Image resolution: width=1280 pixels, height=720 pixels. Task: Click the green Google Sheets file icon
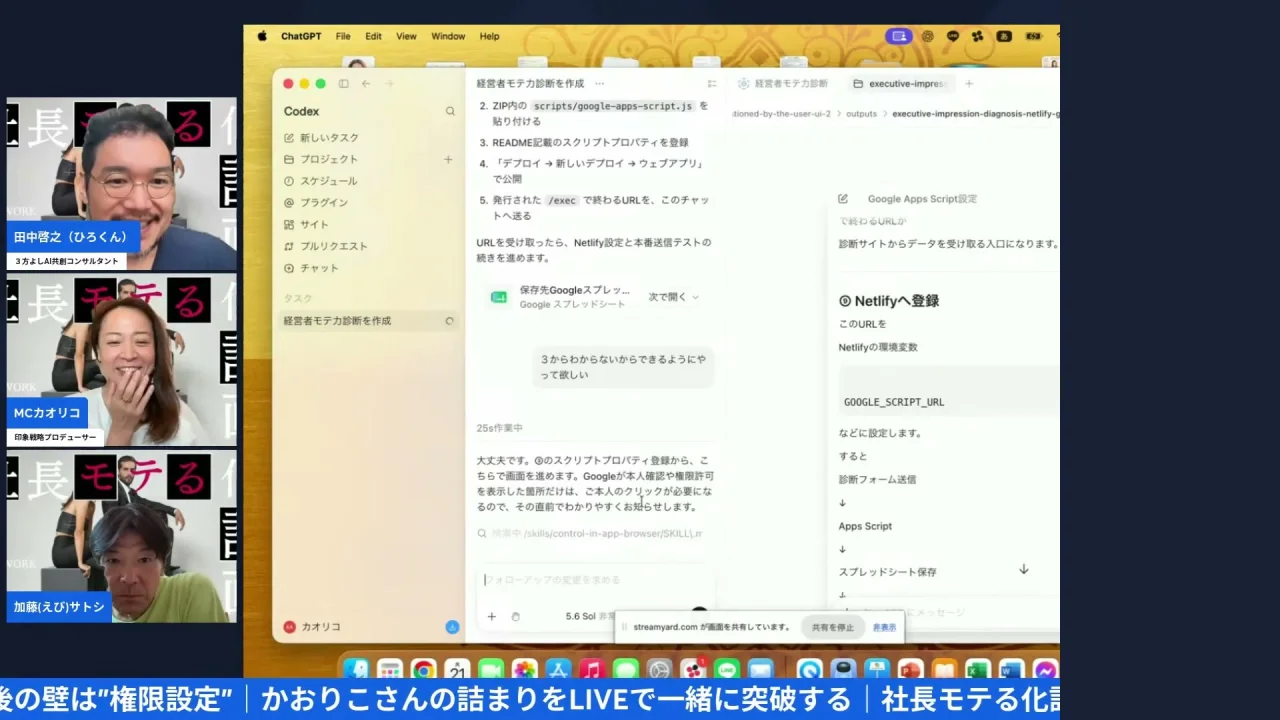point(498,297)
